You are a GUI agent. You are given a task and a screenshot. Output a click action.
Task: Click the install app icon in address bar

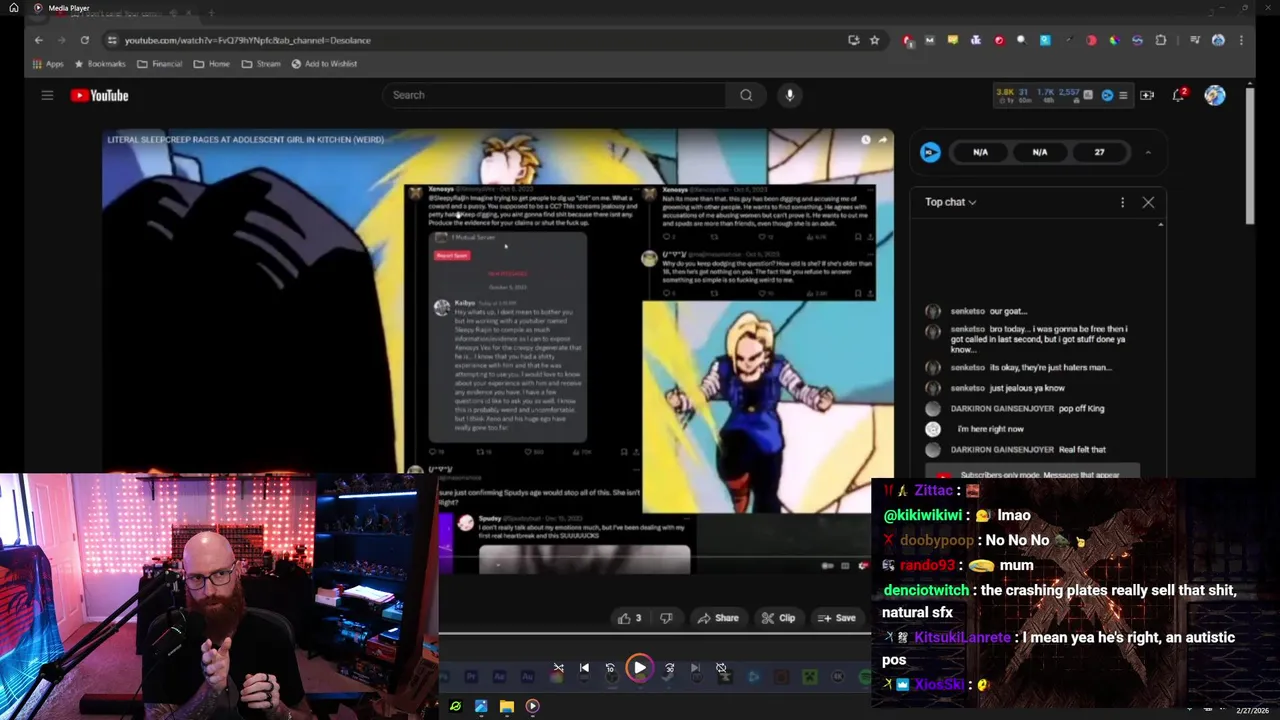click(x=853, y=40)
